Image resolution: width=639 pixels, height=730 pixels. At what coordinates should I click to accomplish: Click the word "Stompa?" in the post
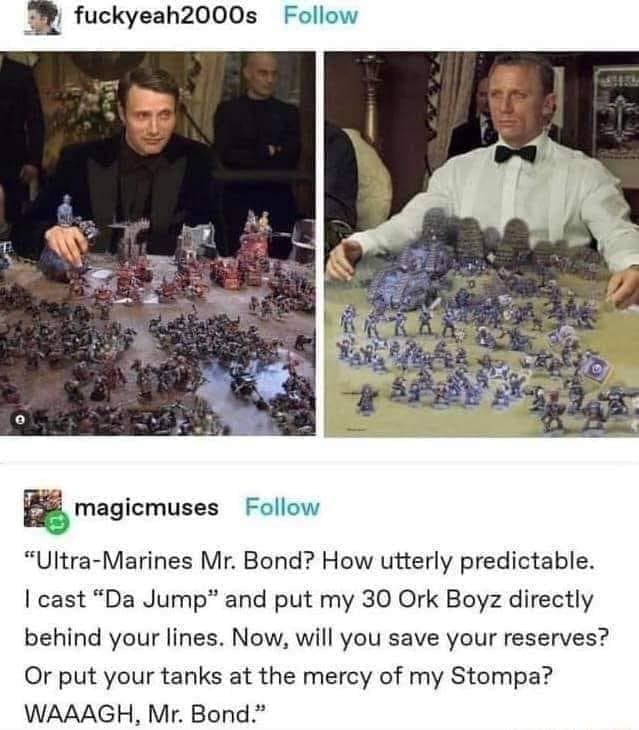pyautogui.click(x=501, y=675)
